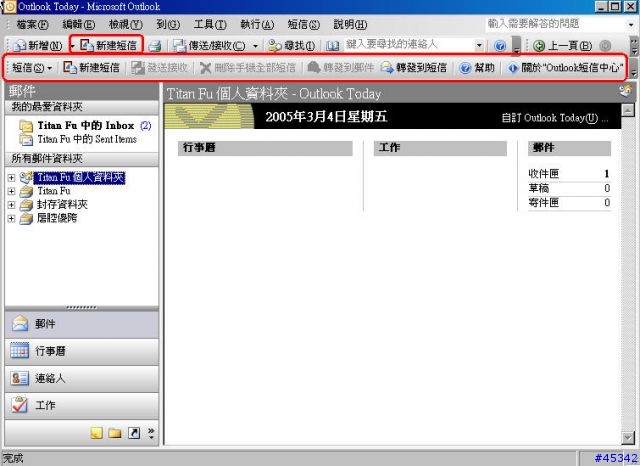Open 收件匣 inbox link in mail summary
640x466 pixels.
543,174
